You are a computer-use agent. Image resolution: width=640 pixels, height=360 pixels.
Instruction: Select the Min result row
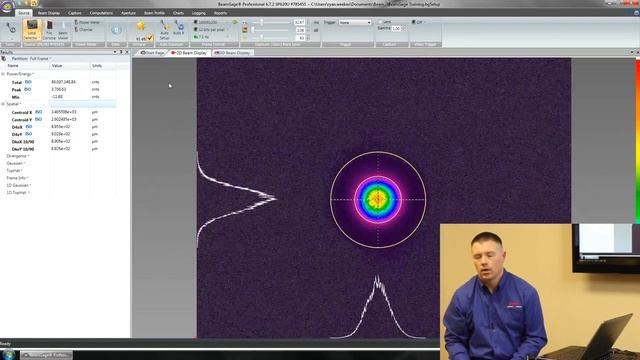coord(58,97)
